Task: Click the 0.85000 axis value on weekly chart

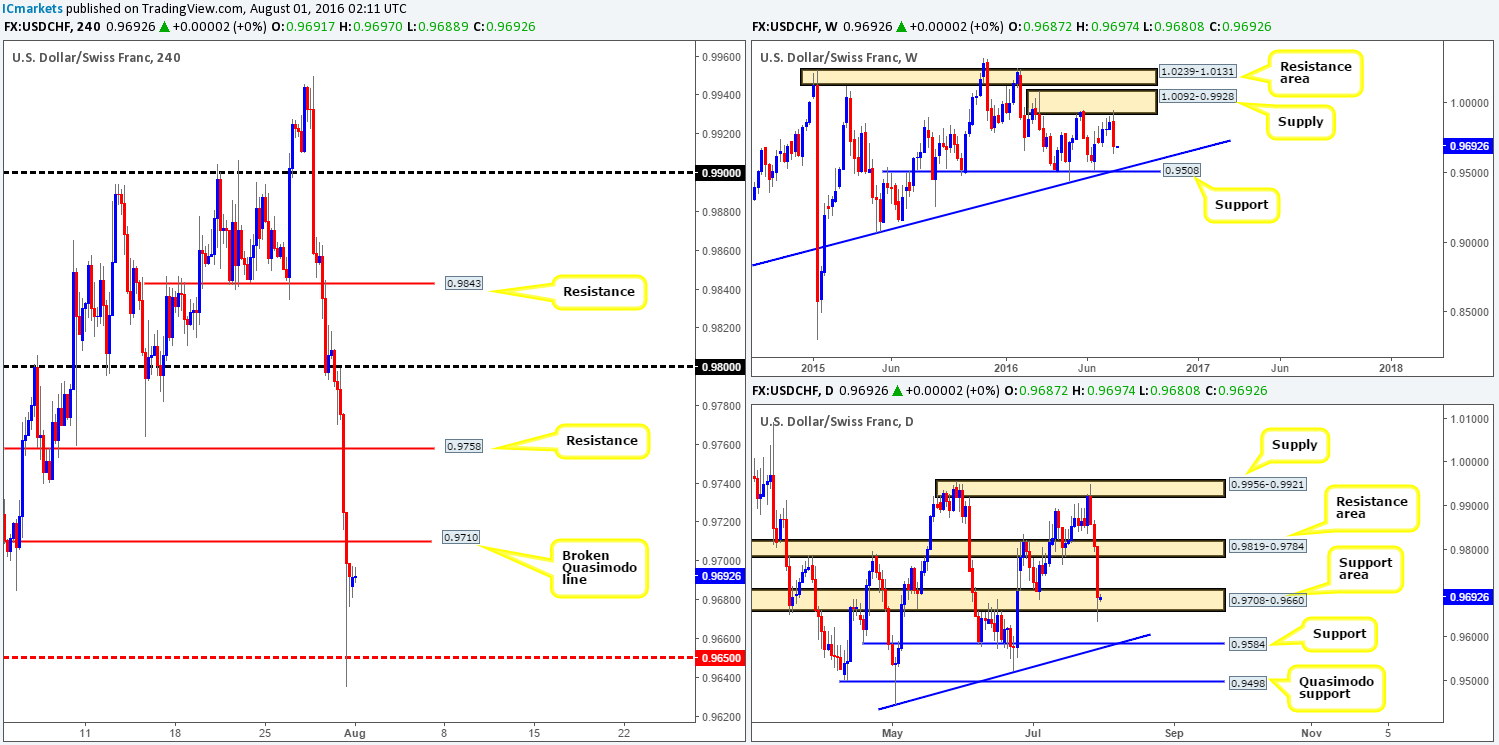Action: coord(1468,311)
